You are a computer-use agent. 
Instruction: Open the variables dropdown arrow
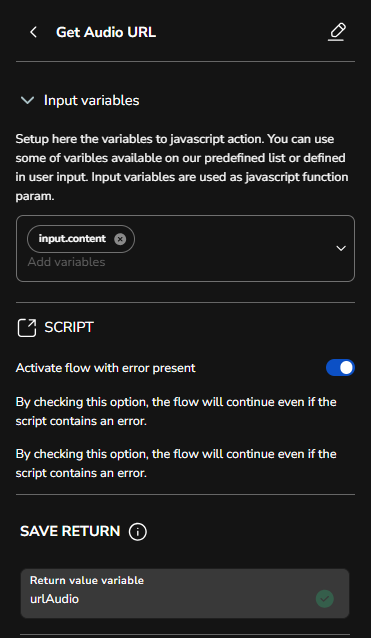tap(341, 248)
